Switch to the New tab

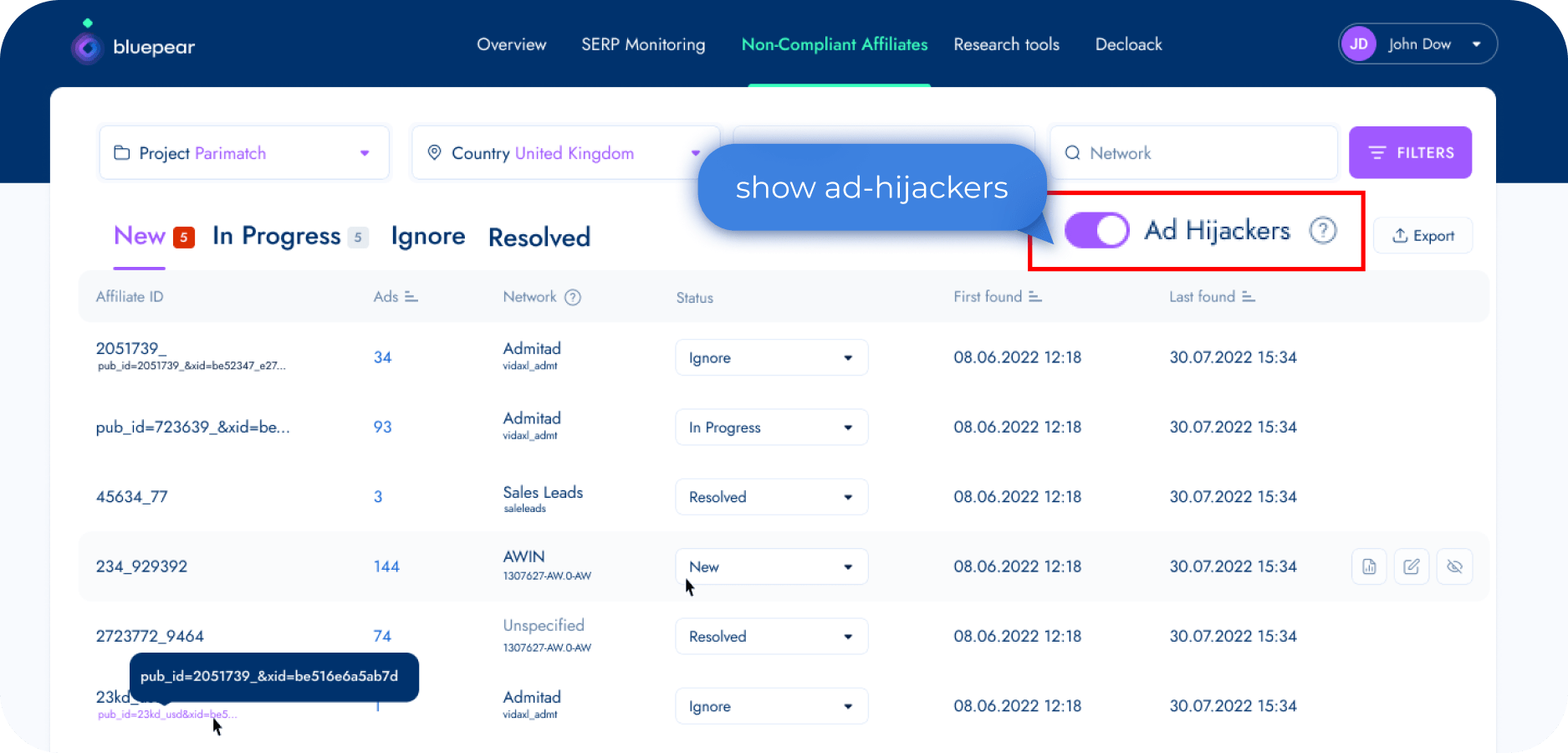click(x=140, y=236)
